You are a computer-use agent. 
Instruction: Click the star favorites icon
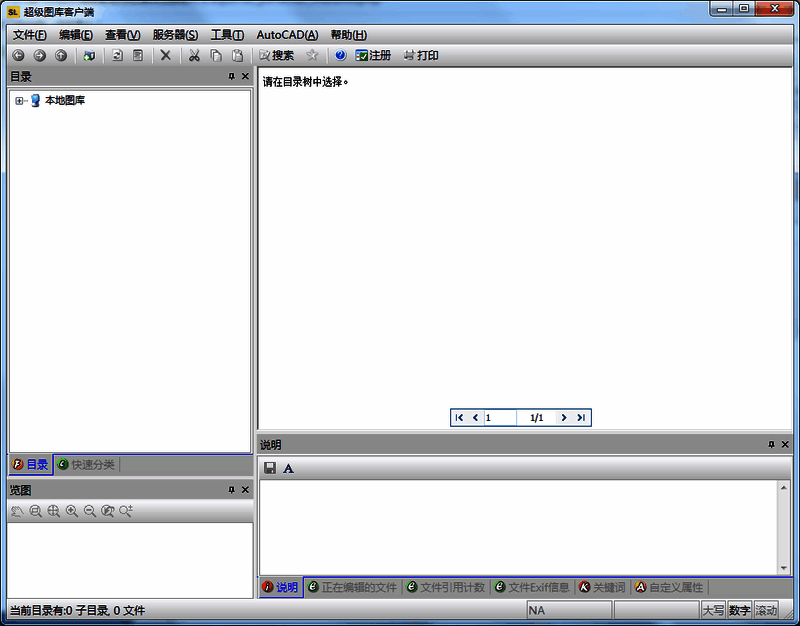[313, 55]
